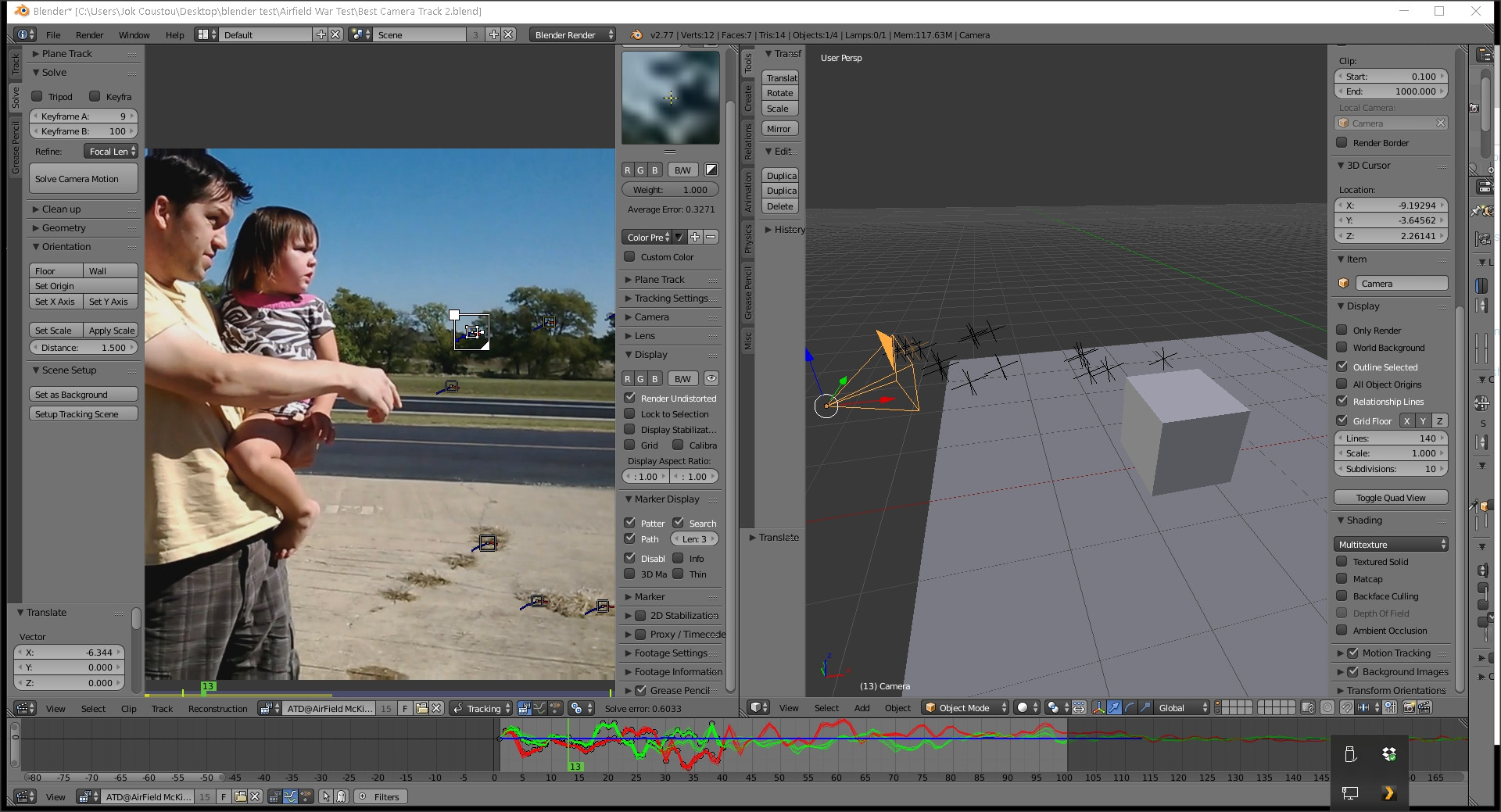The height and width of the screenshot is (812, 1501).
Task: Enable Lock to Selection checkbox
Action: [629, 413]
